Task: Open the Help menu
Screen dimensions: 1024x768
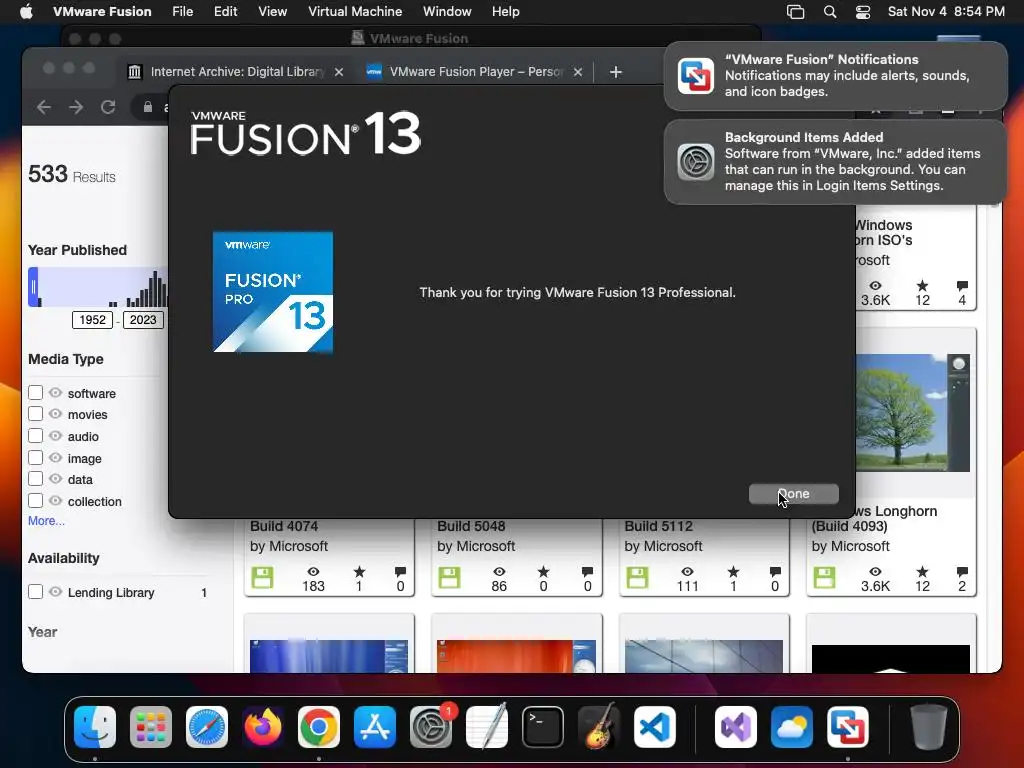Action: click(505, 12)
